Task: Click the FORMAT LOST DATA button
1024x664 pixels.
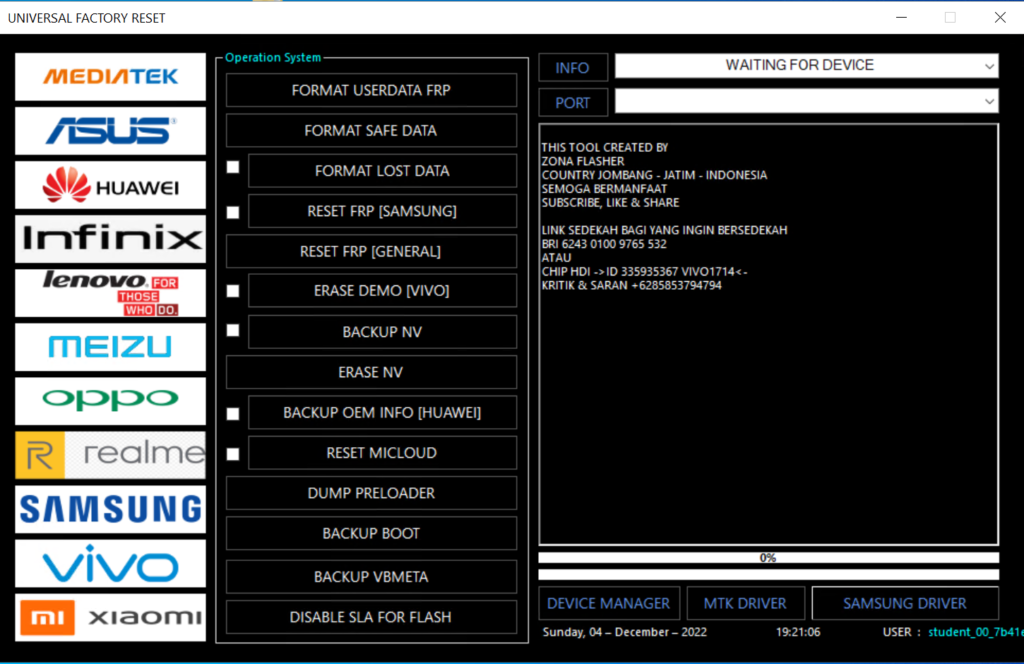Action: 382,171
